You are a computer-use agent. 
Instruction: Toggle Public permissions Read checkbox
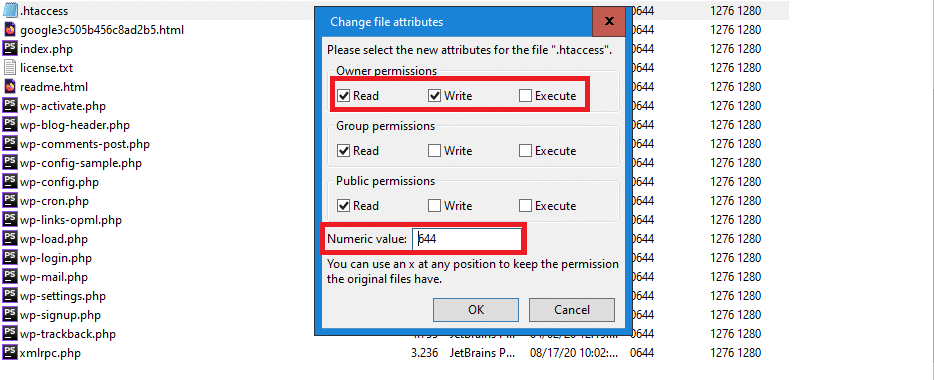pos(343,205)
